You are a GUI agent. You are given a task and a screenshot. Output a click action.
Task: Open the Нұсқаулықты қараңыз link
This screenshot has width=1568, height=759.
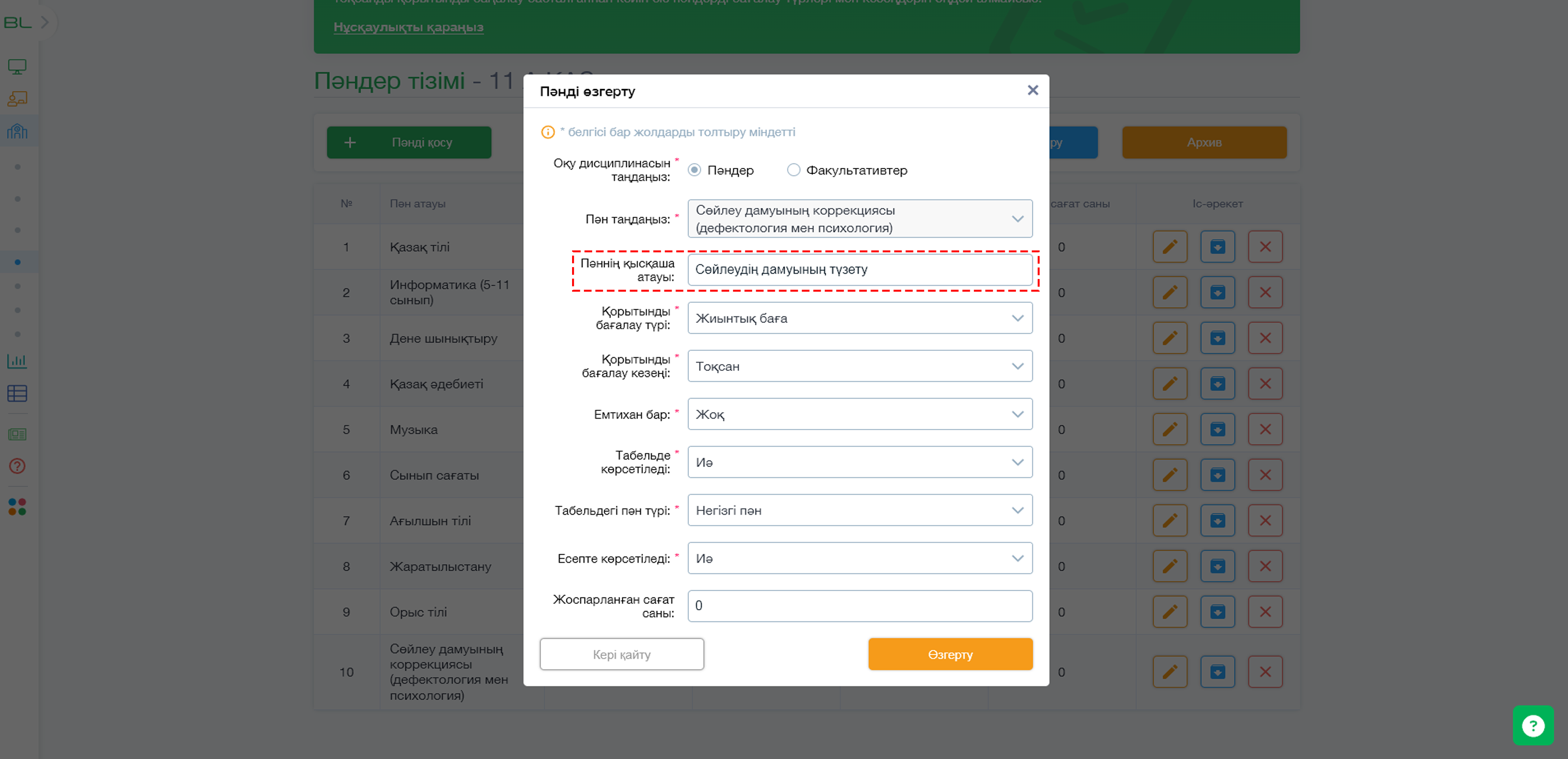point(408,27)
